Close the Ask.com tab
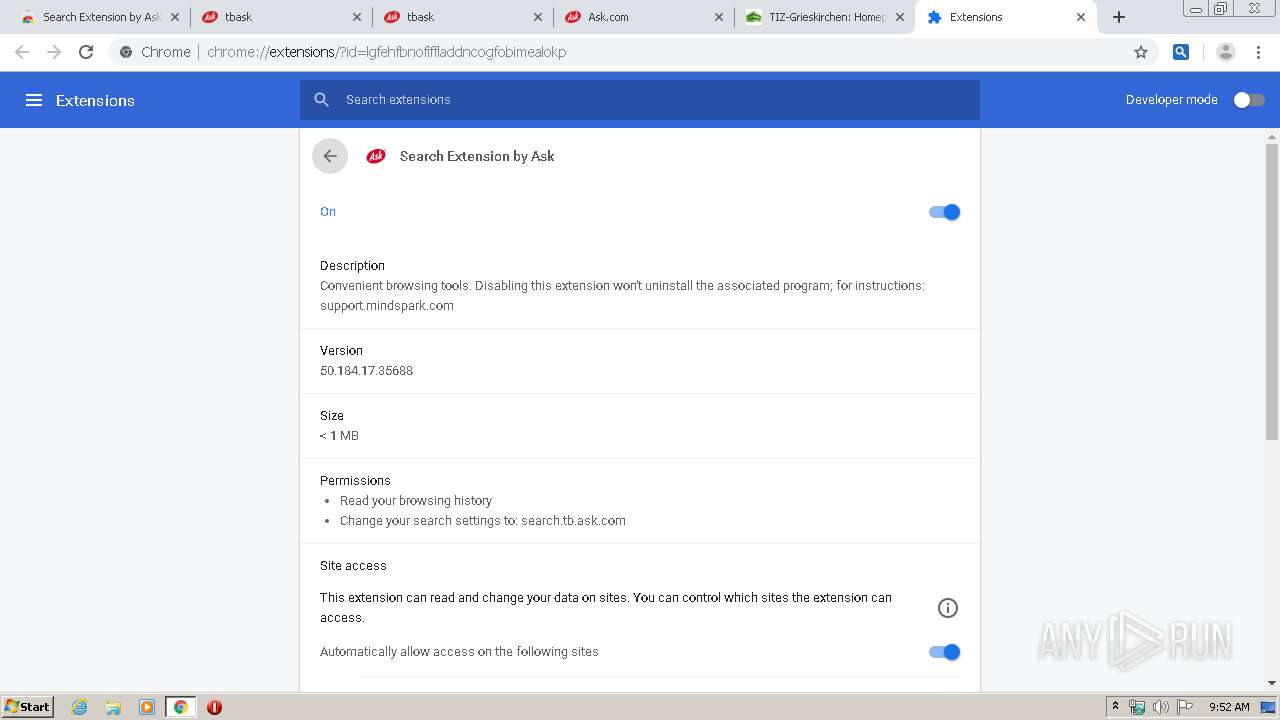Screen dimensions: 1280x720 (x=719, y=17)
